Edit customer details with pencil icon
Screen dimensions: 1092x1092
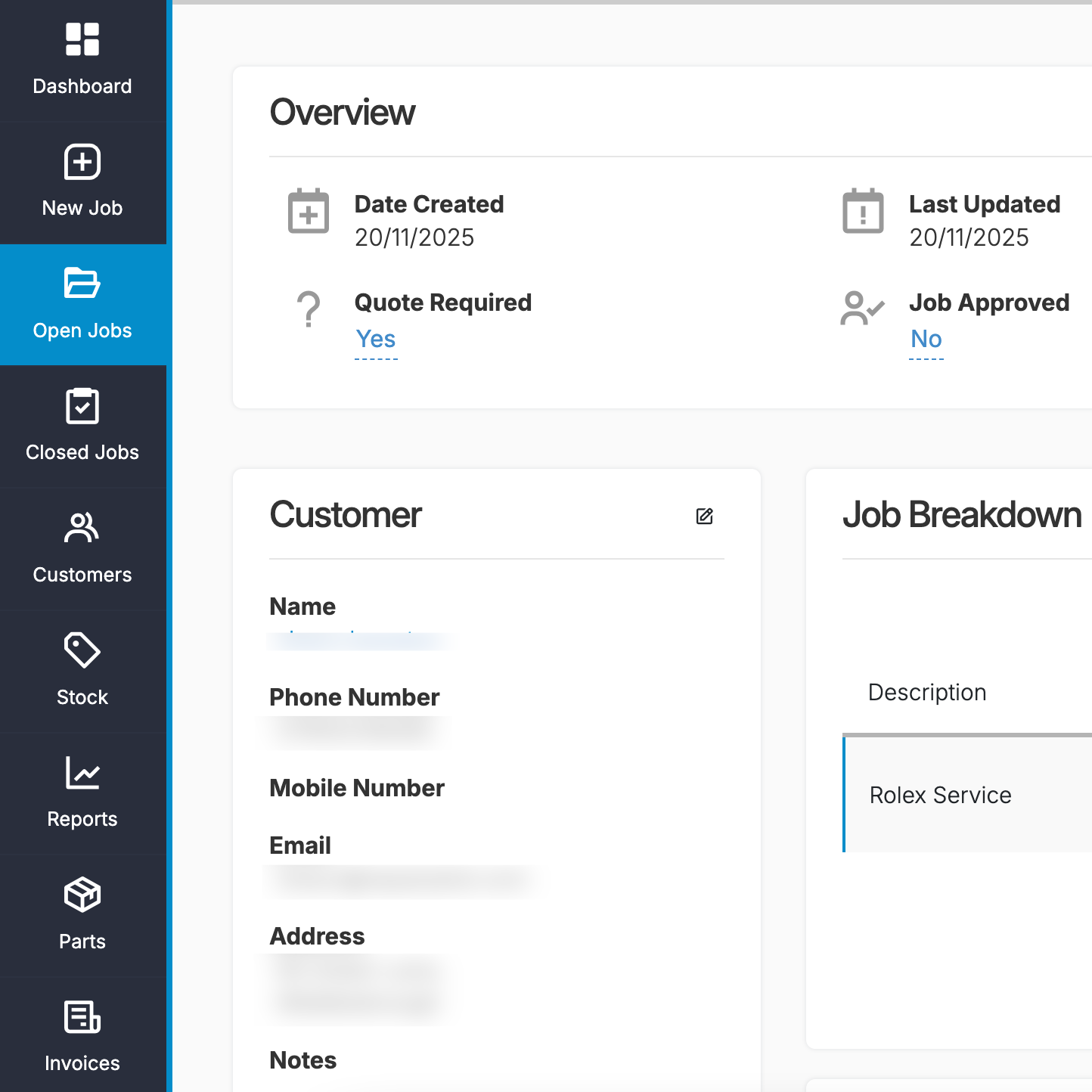[704, 517]
